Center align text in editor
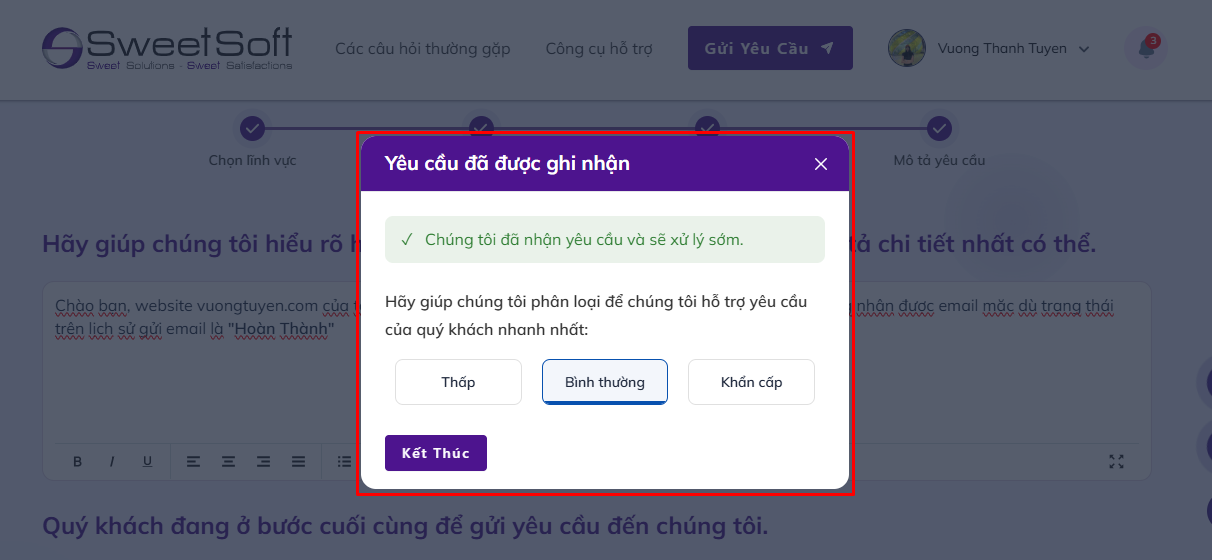The image size is (1212, 560). click(x=228, y=461)
